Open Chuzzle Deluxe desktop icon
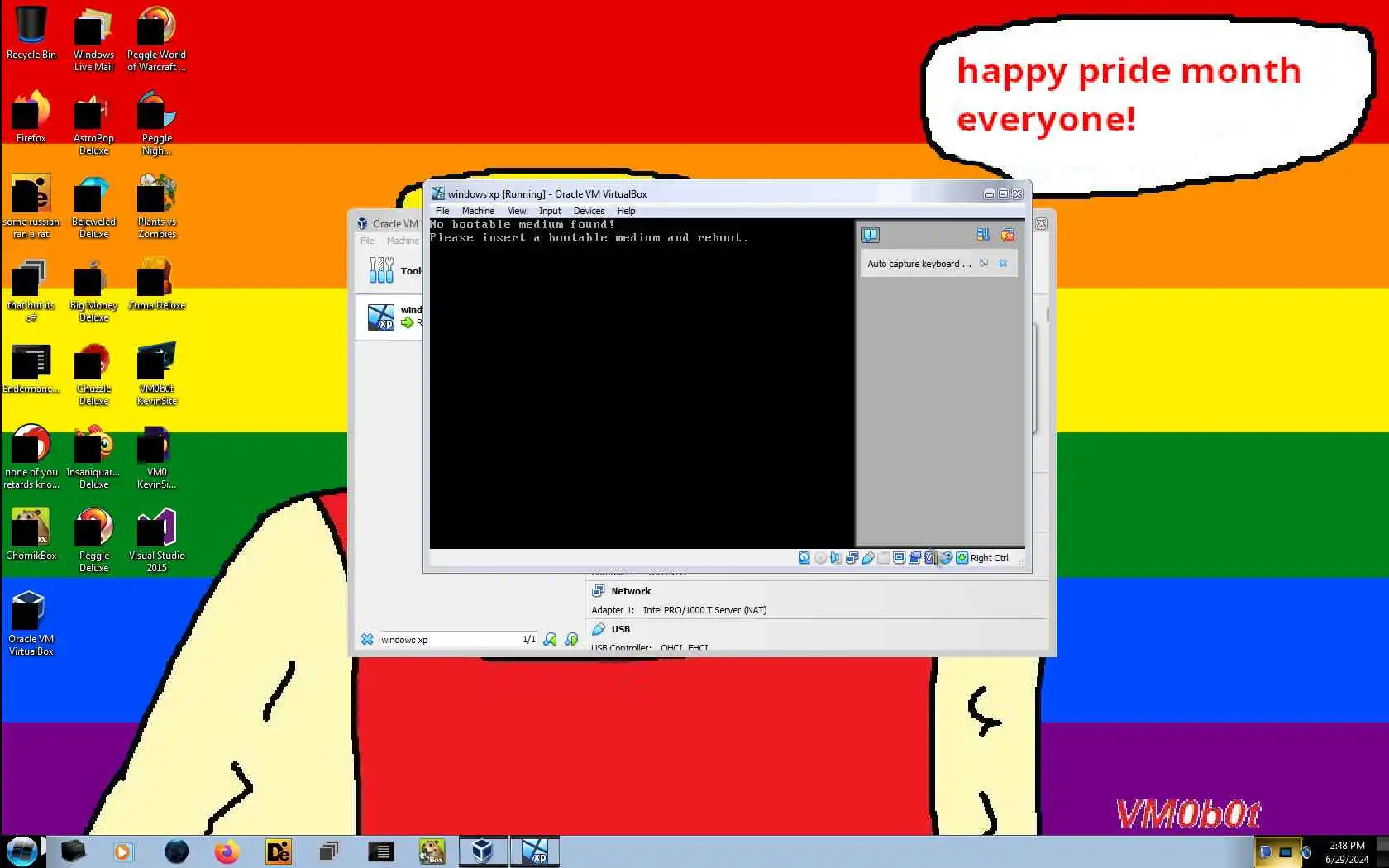The height and width of the screenshot is (868, 1389). click(93, 373)
